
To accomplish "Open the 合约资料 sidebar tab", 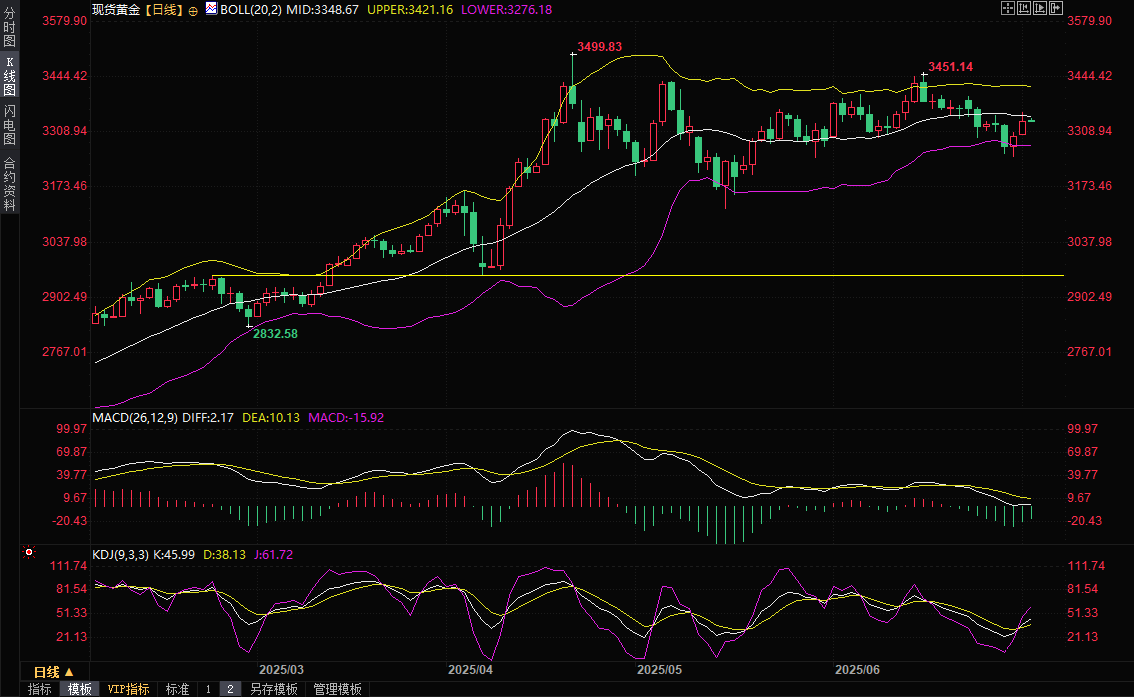I will [9, 183].
